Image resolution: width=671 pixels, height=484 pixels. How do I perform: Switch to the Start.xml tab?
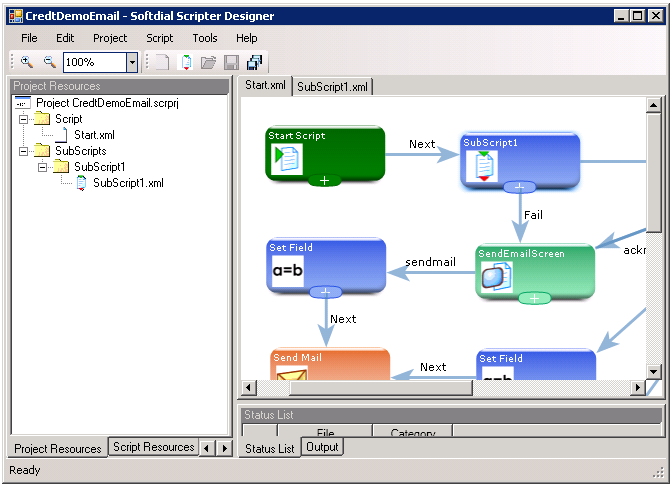click(x=265, y=85)
